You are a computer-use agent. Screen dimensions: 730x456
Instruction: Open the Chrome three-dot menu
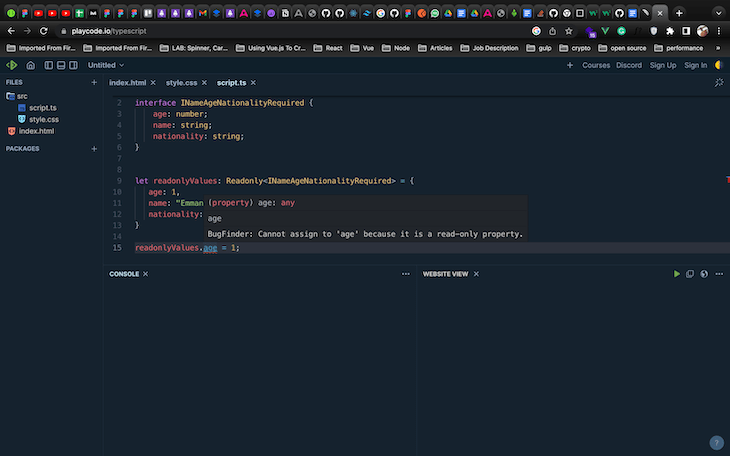[719, 31]
